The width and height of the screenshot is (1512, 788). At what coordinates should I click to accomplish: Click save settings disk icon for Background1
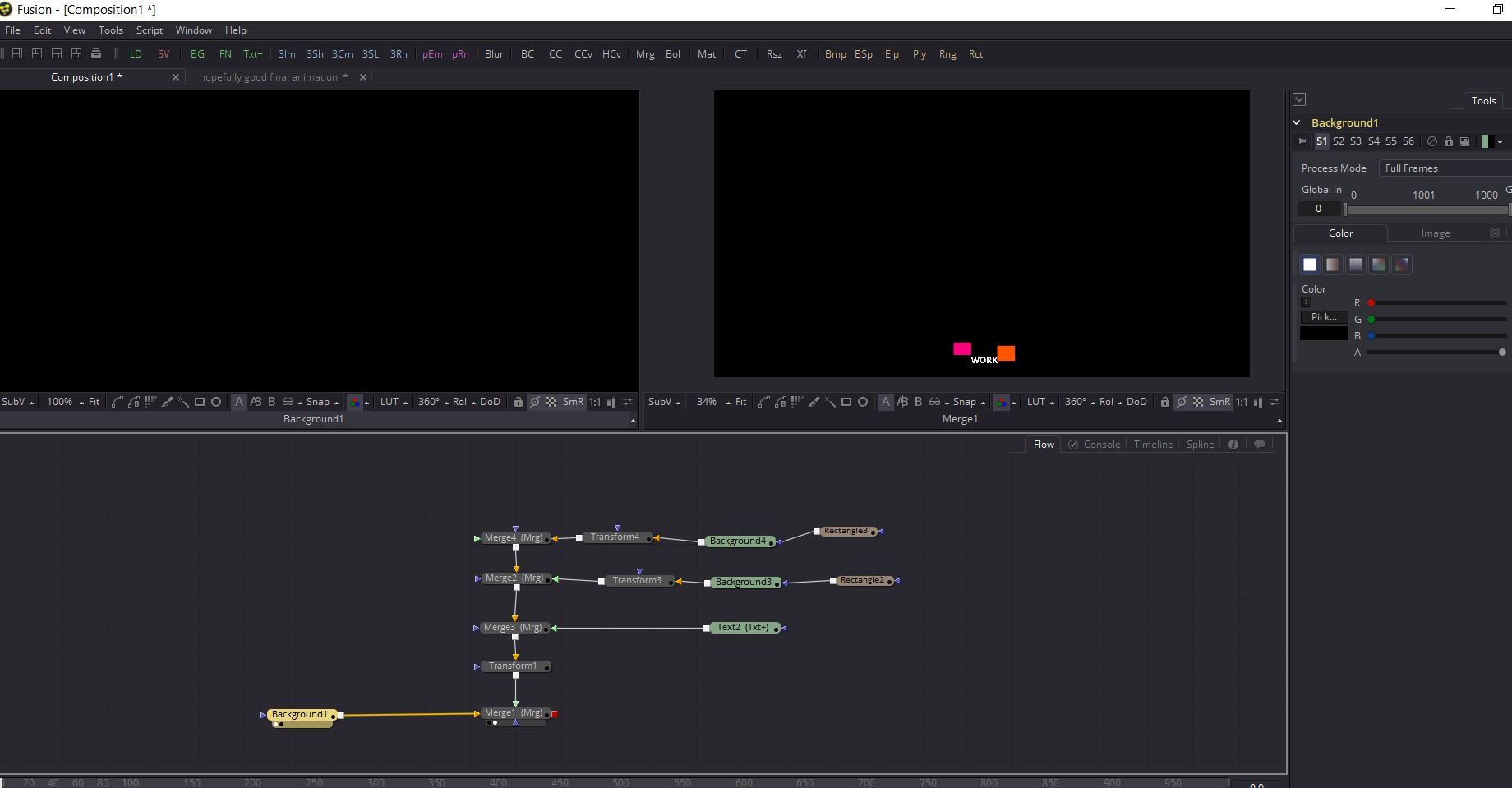pyautogui.click(x=1464, y=141)
